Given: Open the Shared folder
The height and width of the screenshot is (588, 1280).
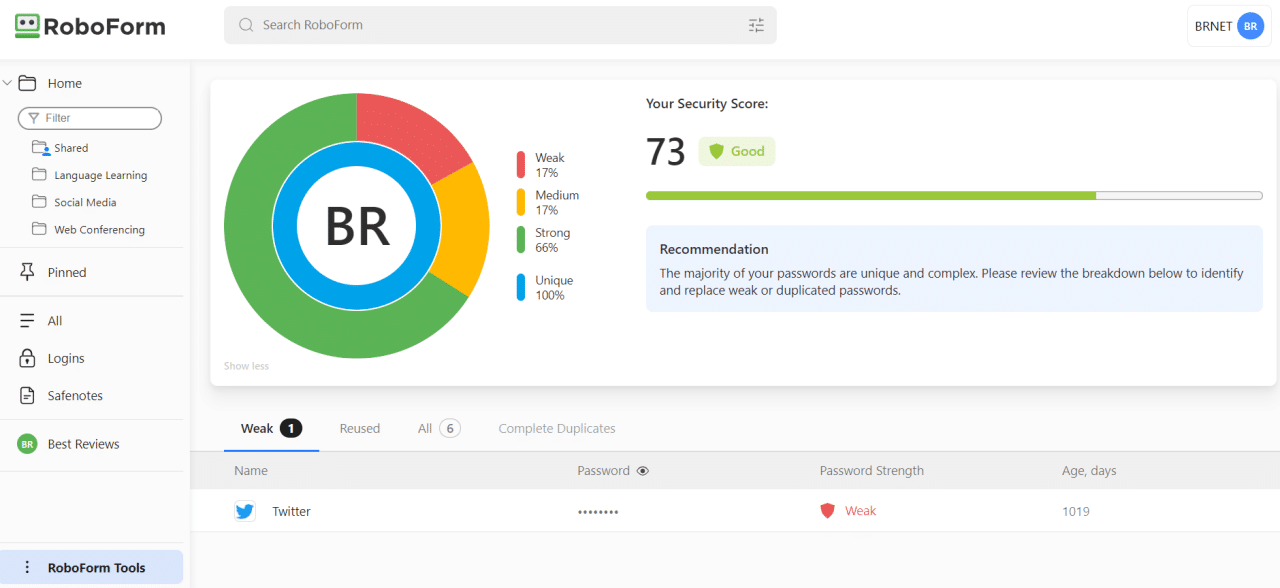Looking at the screenshot, I should (70, 148).
